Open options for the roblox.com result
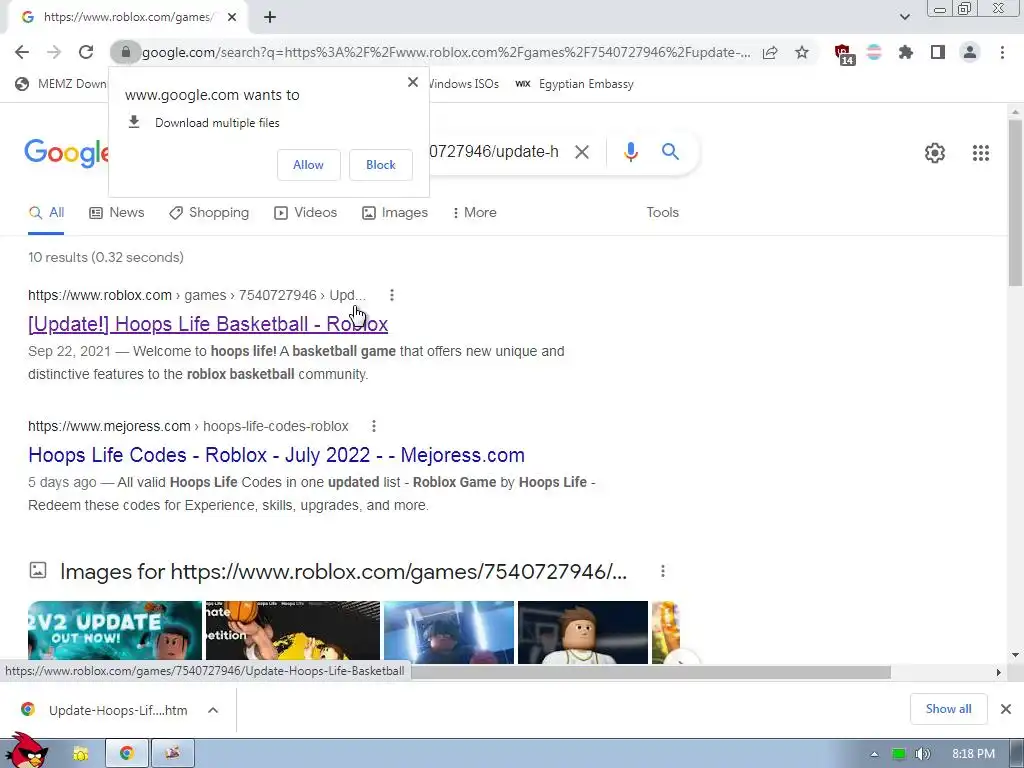 (392, 295)
